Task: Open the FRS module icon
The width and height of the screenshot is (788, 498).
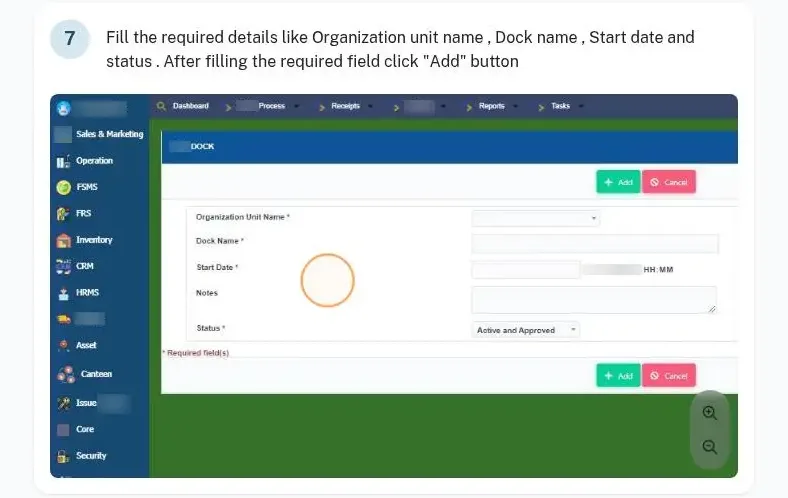Action: (x=63, y=214)
